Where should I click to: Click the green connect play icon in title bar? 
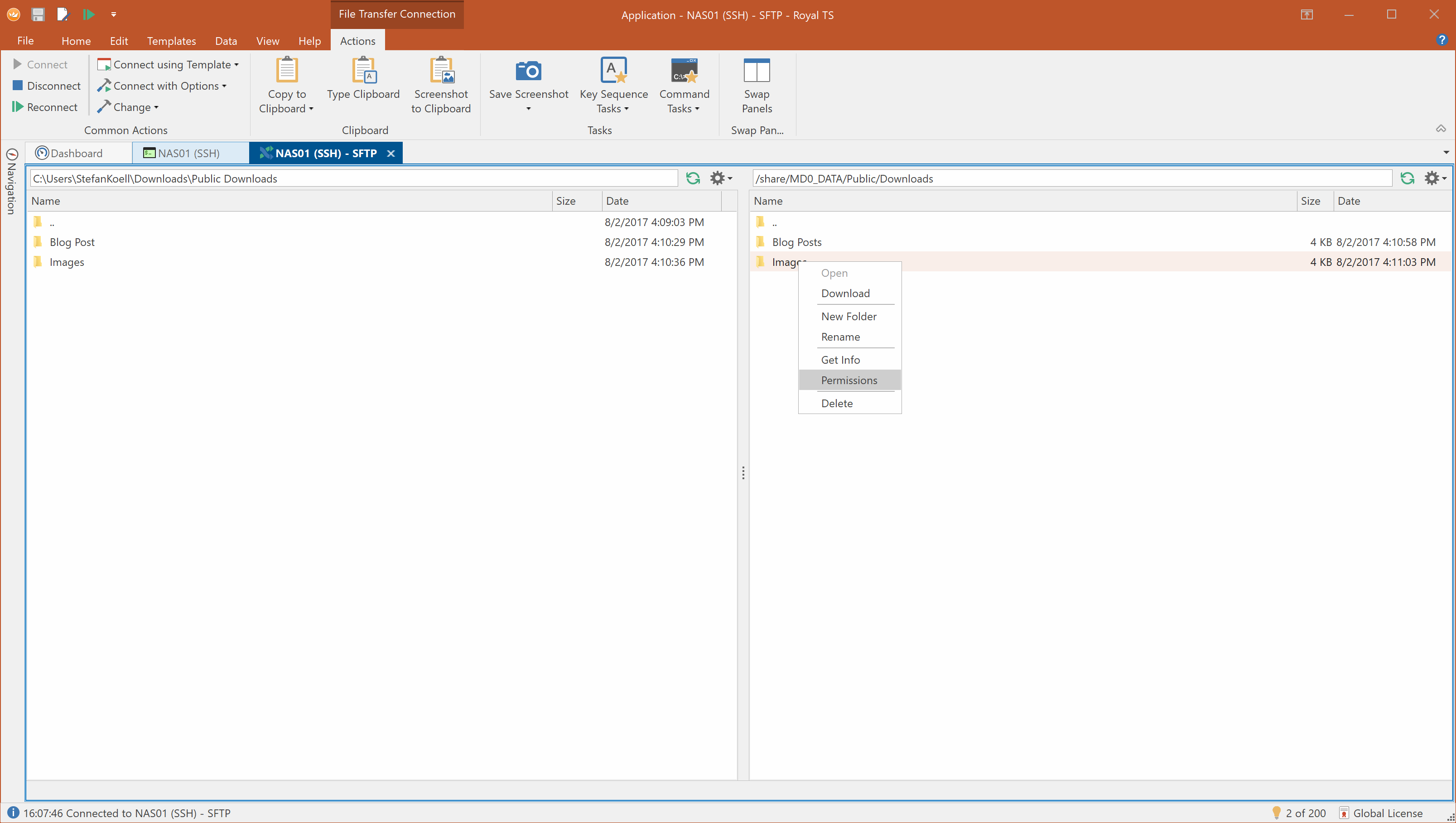pyautogui.click(x=88, y=14)
